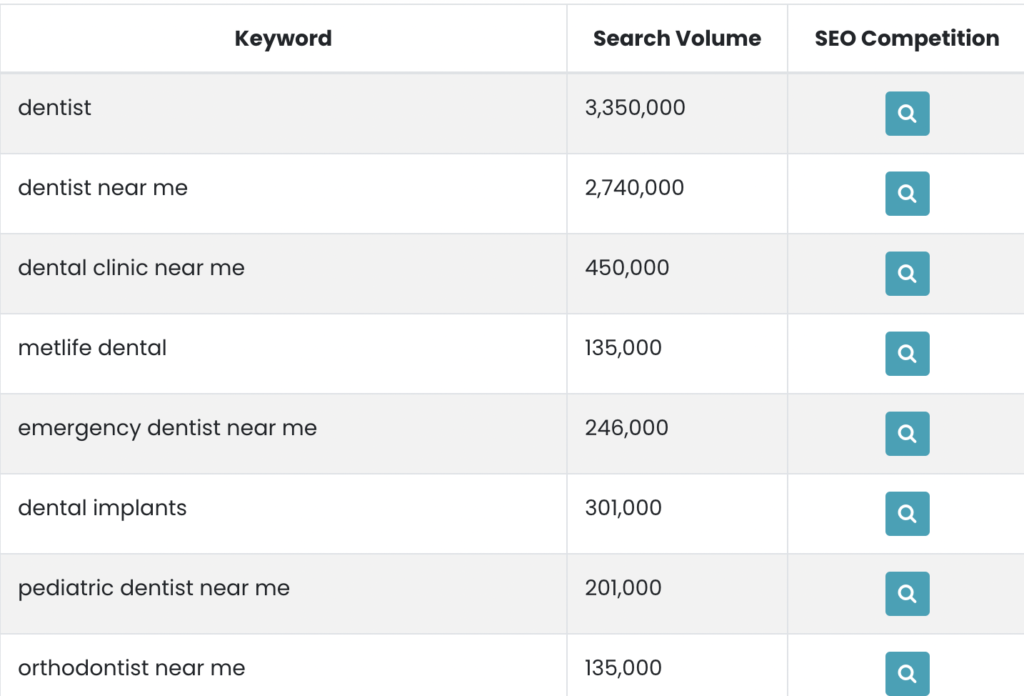
Task: Click the 'dental clinic near me' keyword
Action: tap(131, 268)
